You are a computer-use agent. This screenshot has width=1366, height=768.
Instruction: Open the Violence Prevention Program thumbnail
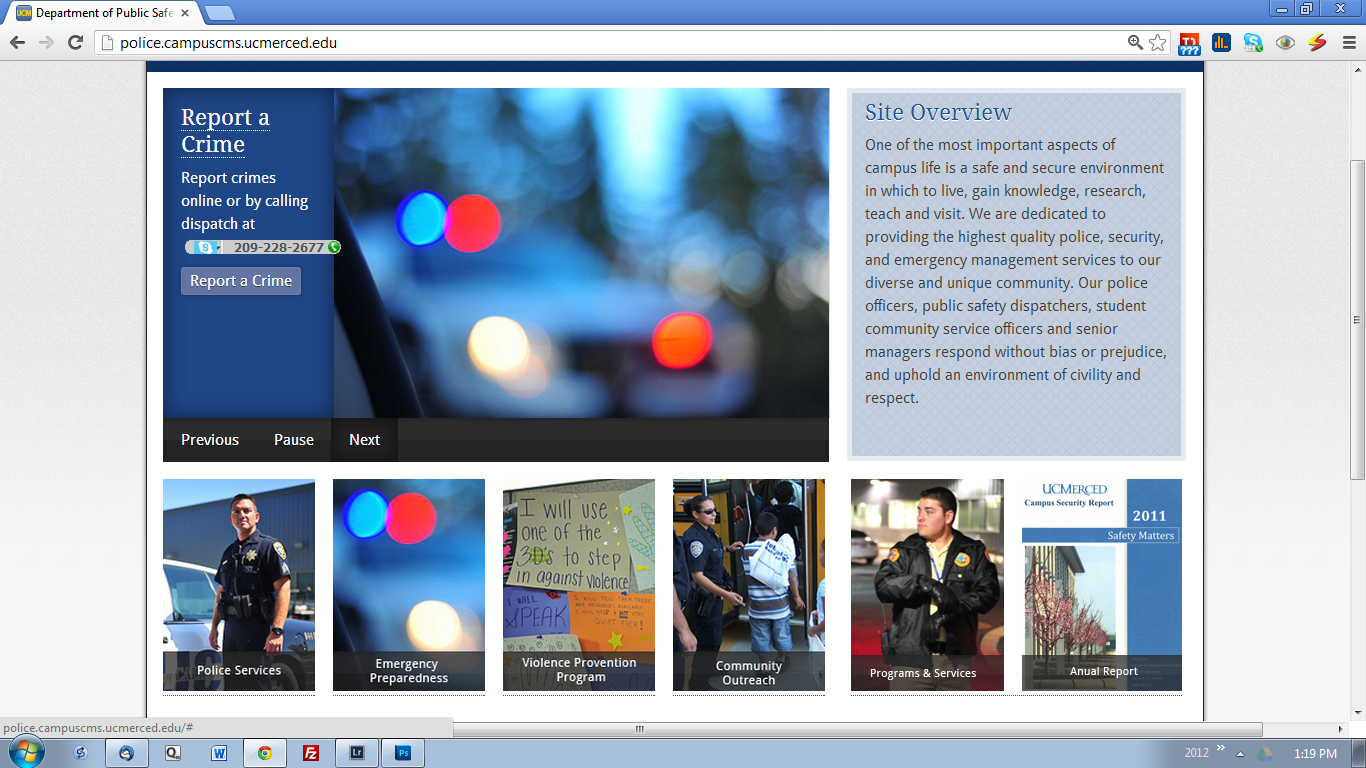click(x=579, y=585)
